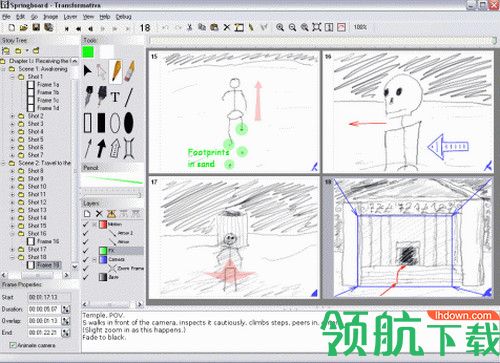
Task: Select the outlined Ellipse tool
Action: coord(115,123)
